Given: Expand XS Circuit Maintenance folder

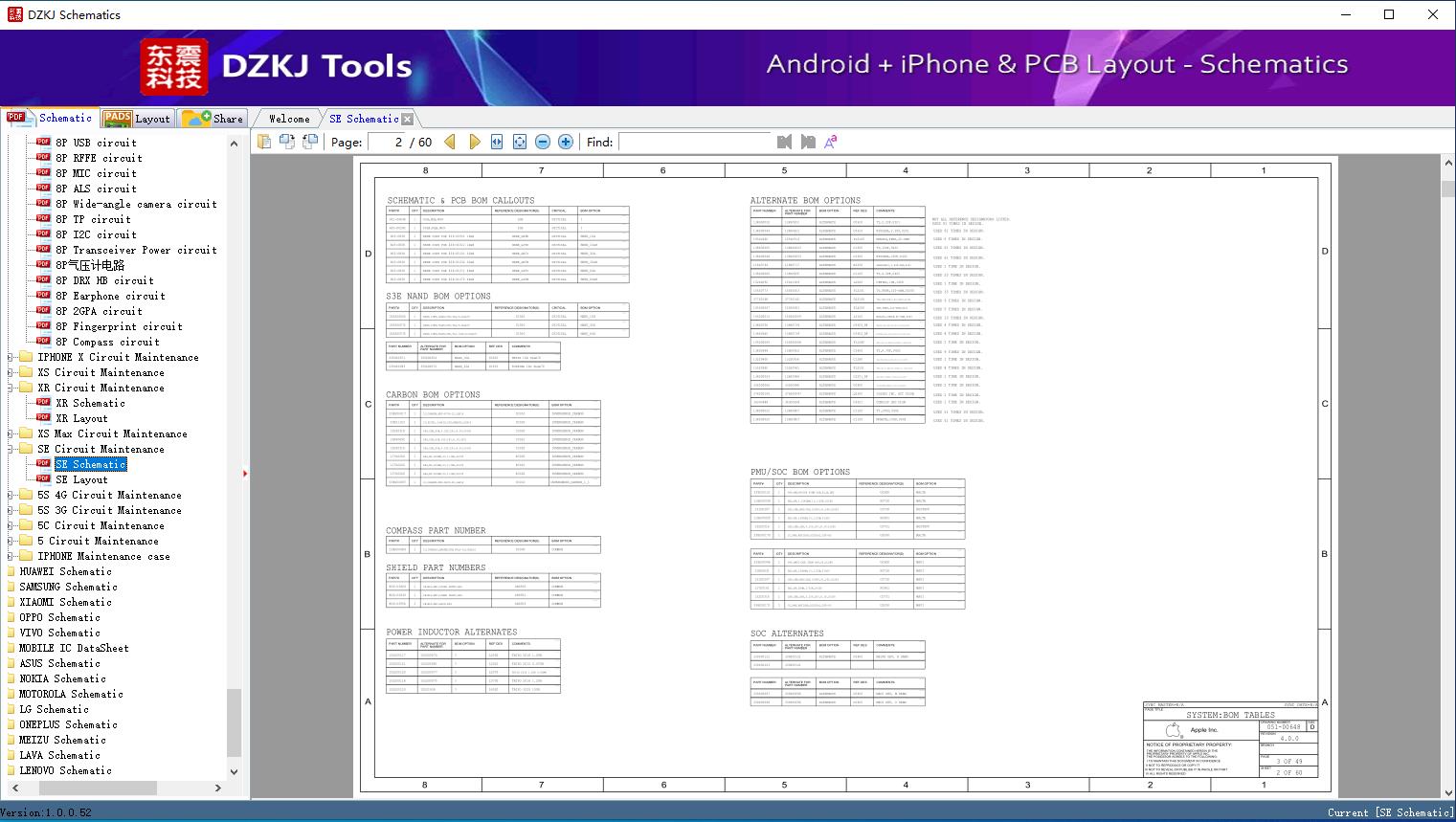Looking at the screenshot, I should [11, 373].
